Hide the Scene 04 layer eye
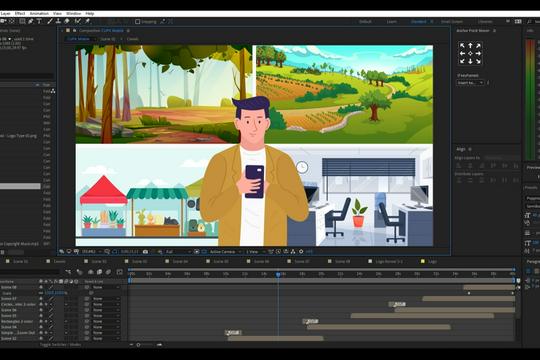 pos(41,327)
